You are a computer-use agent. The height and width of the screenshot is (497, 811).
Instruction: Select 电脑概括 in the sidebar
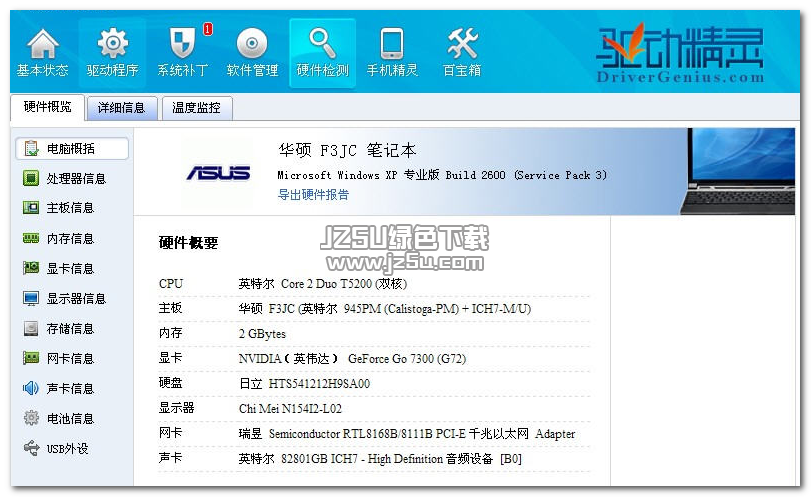(72, 149)
